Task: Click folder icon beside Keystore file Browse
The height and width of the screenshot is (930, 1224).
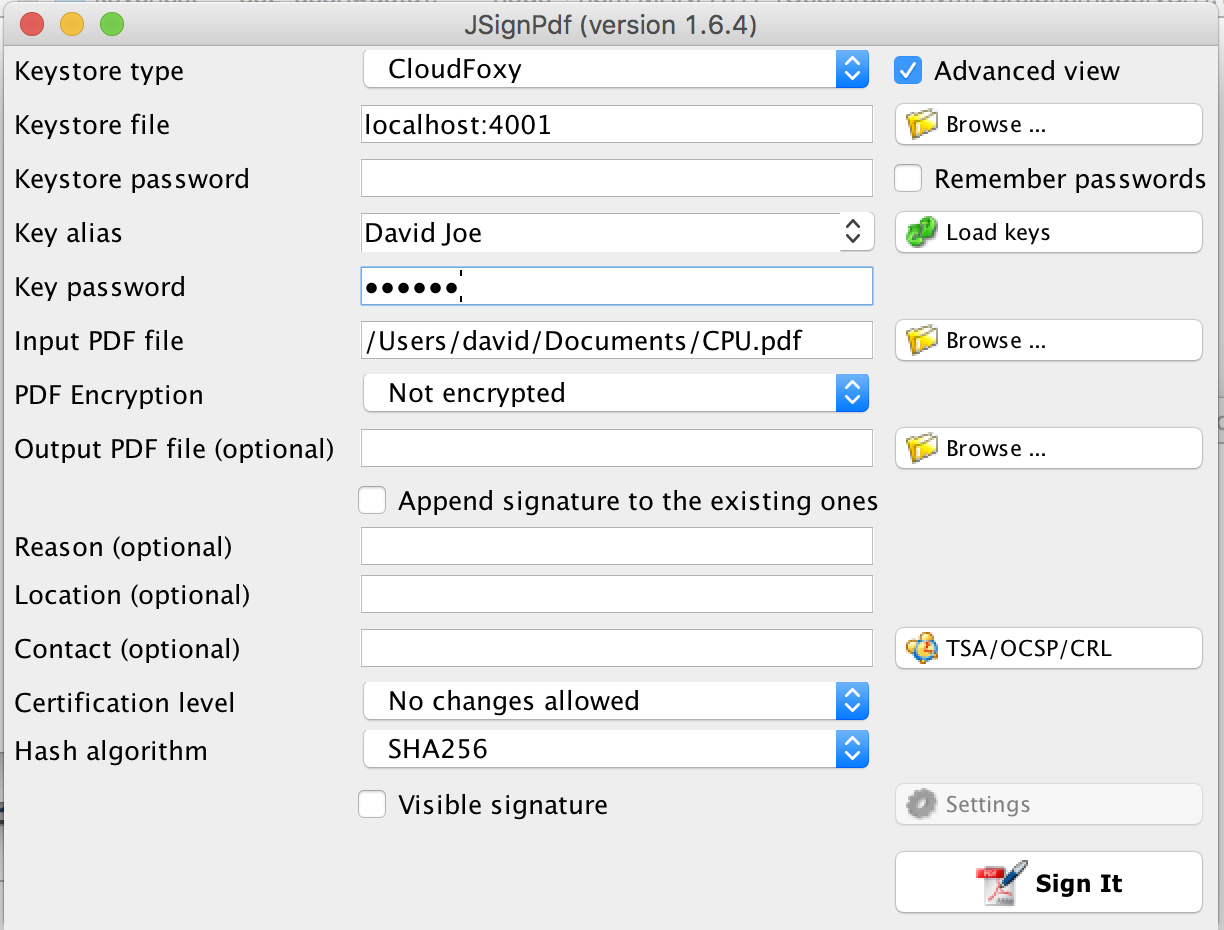Action: pos(921,125)
